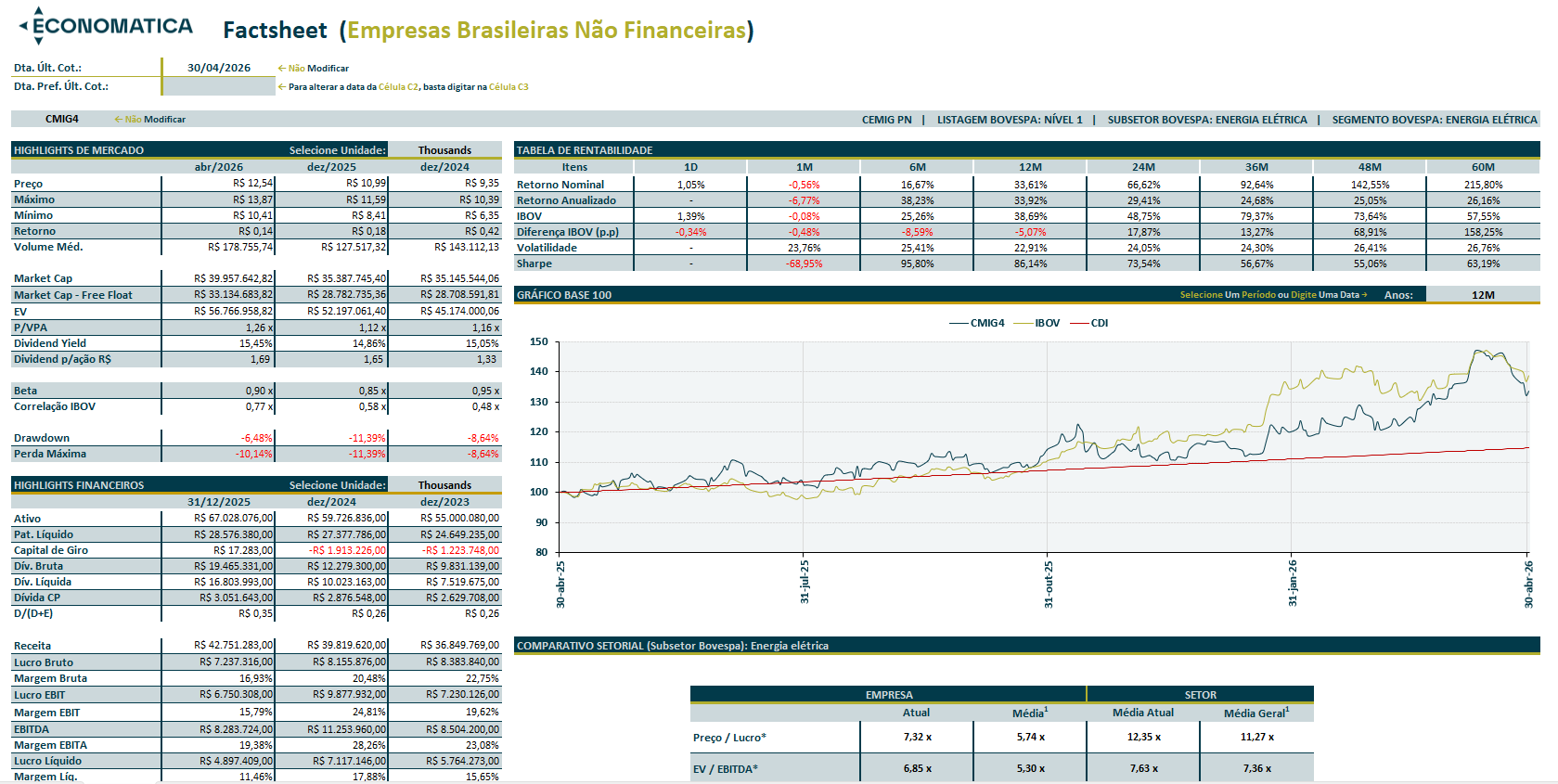Click the IBOV entry in the chart legend
1558x784 pixels.
click(x=1037, y=323)
